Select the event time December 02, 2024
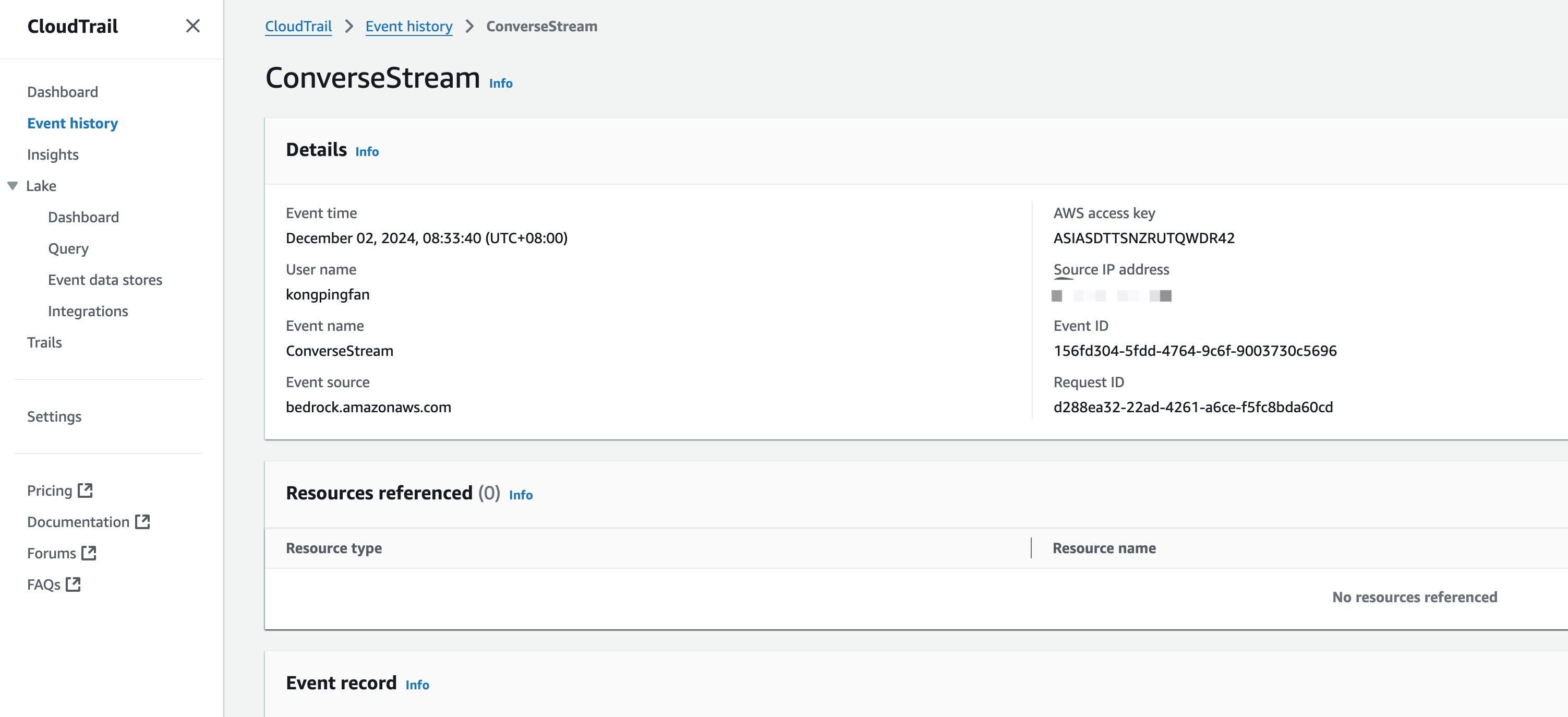 (426, 238)
